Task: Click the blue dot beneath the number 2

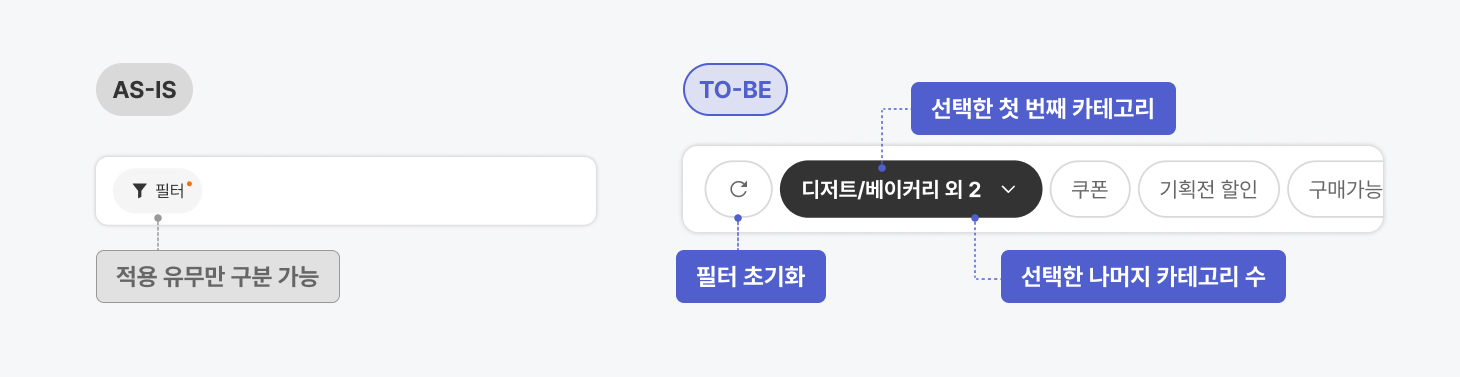Action: [x=975, y=217]
